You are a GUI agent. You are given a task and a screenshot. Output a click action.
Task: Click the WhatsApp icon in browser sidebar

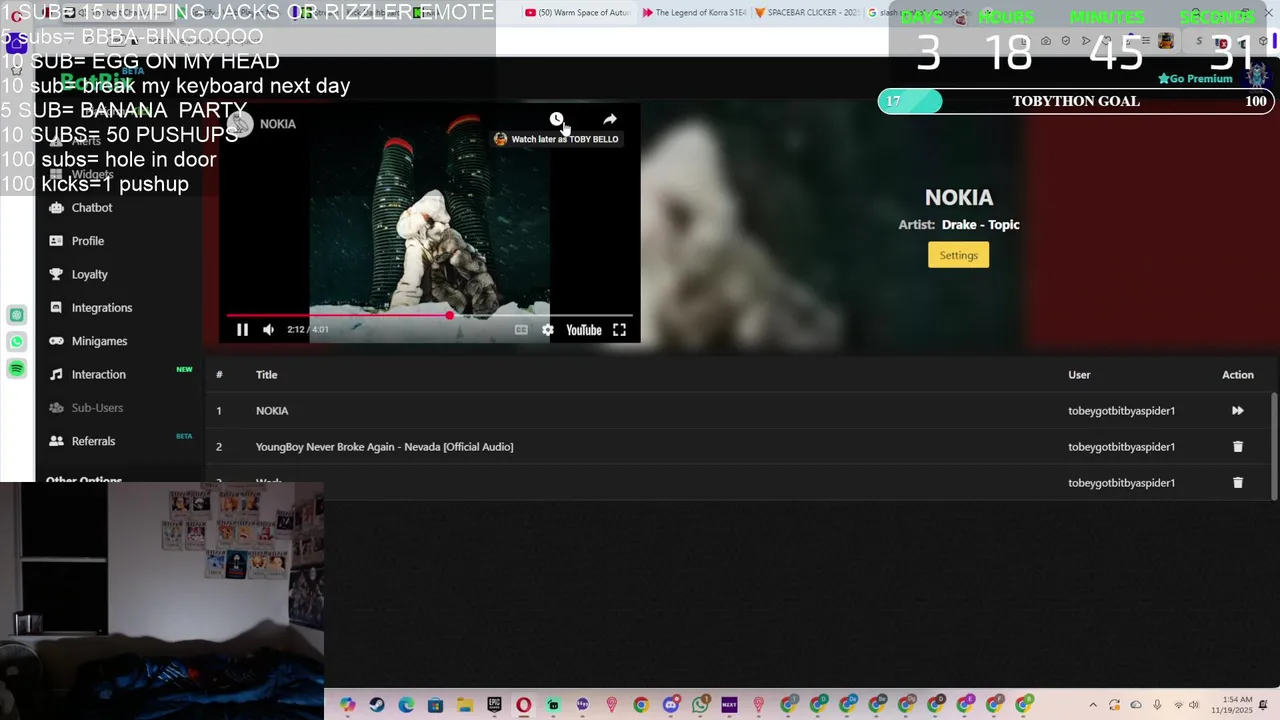click(x=17, y=342)
